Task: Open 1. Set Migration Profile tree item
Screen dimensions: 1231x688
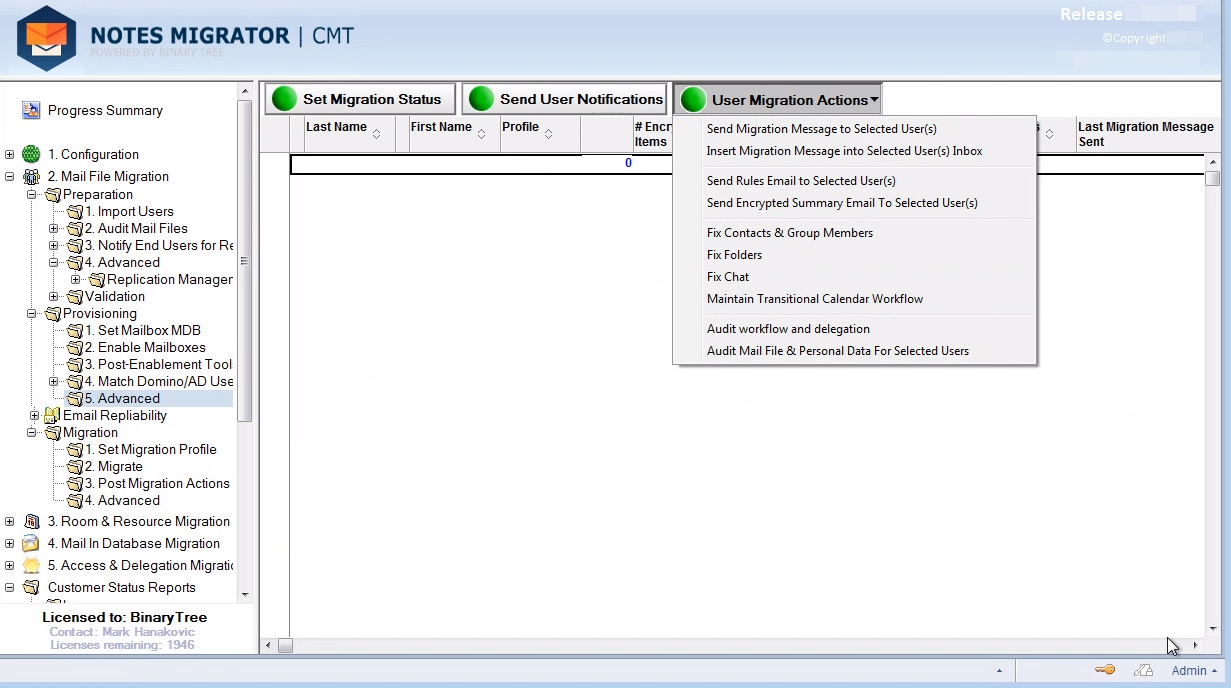Action: pyautogui.click(x=150, y=449)
